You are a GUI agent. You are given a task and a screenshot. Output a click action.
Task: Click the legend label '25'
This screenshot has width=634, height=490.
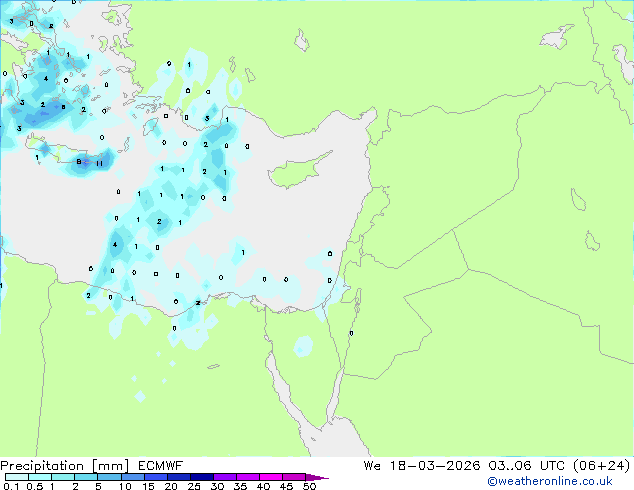(x=194, y=486)
